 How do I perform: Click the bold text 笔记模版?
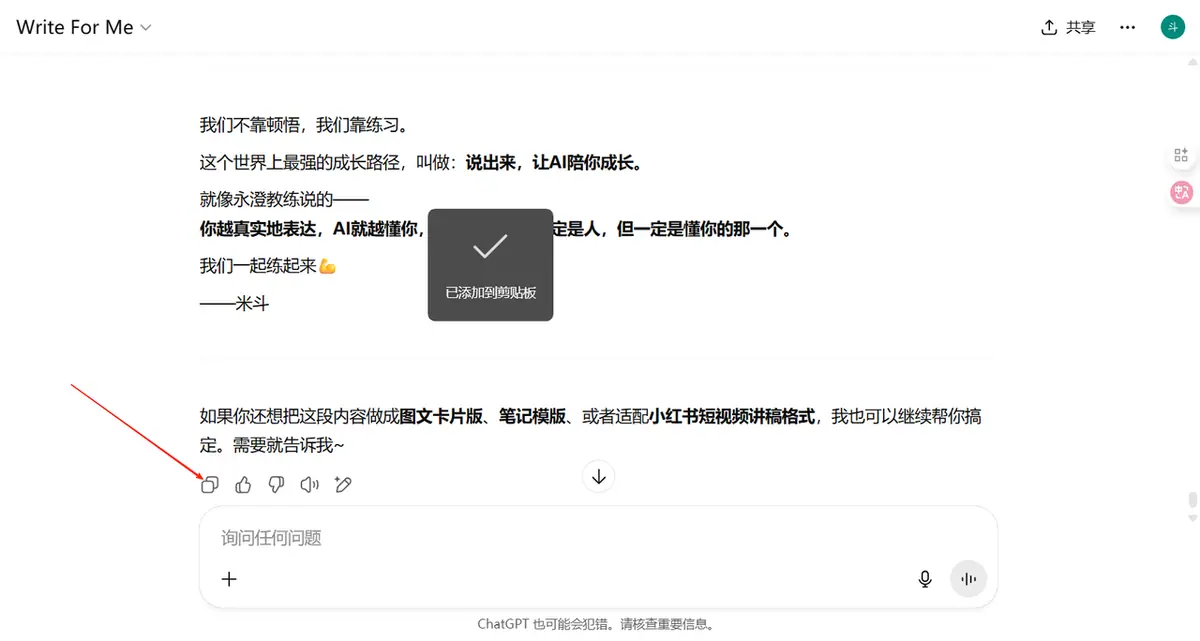tap(534, 416)
